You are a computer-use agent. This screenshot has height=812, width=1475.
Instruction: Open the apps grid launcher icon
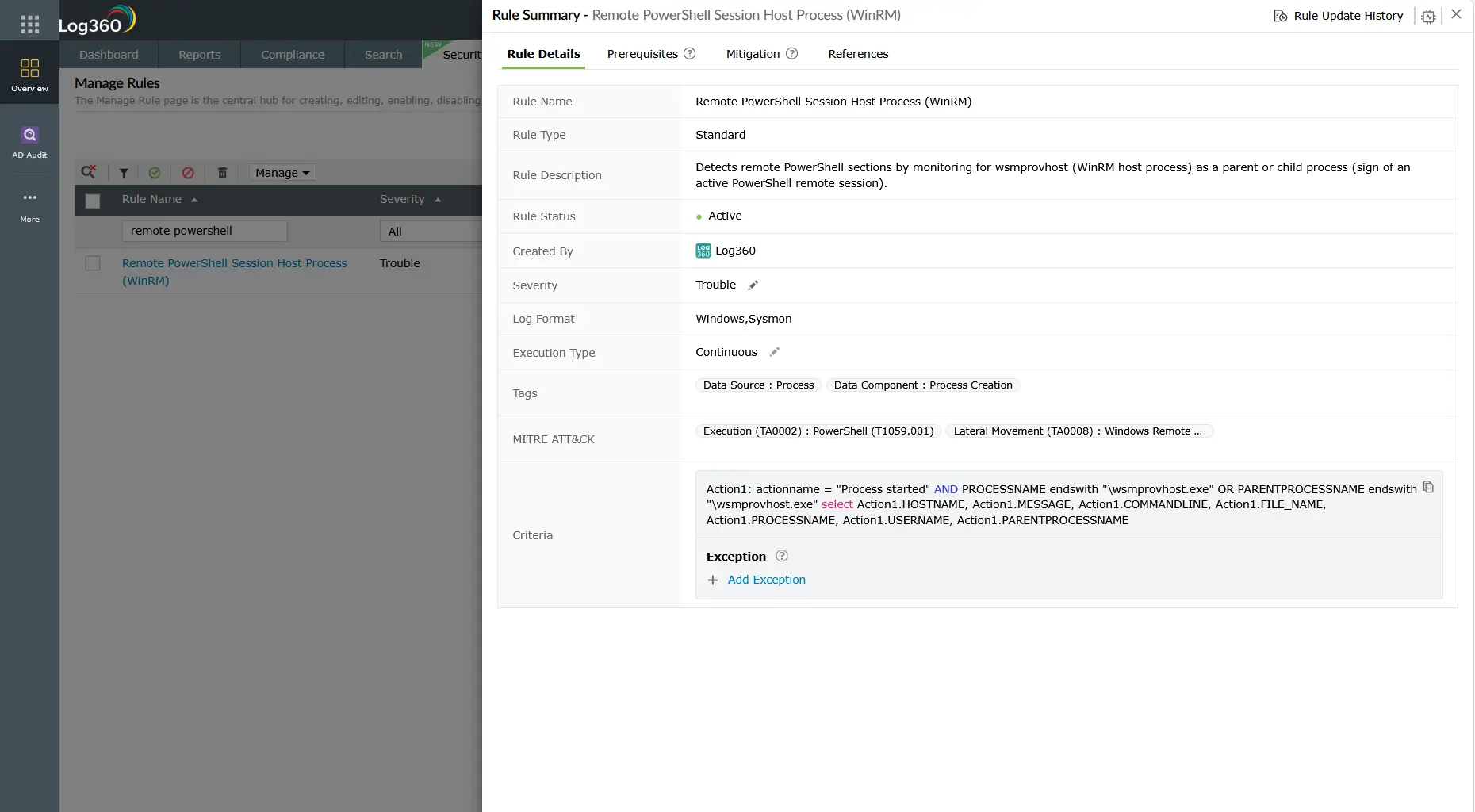[29, 25]
